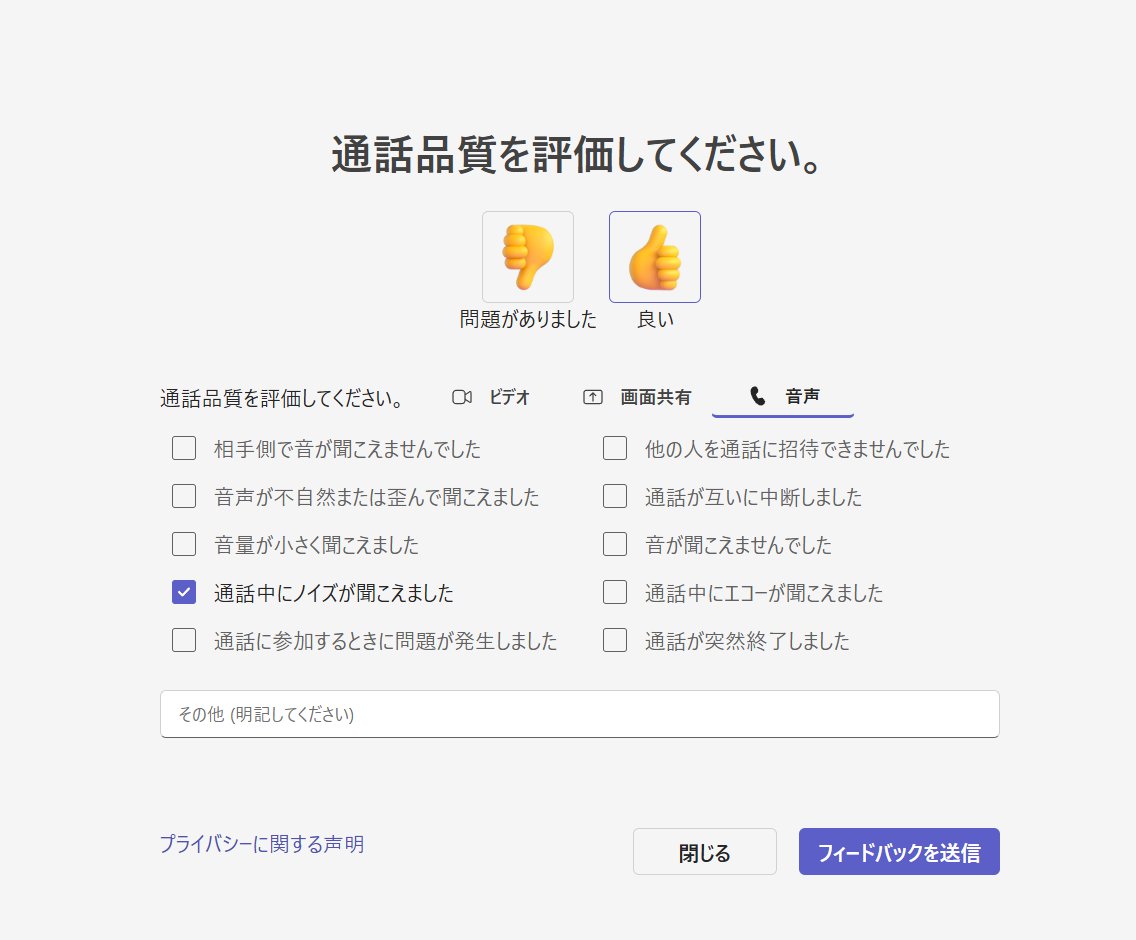Check 通話が互いに中断しました
Screen dimensions: 1136x940
(x=615, y=496)
